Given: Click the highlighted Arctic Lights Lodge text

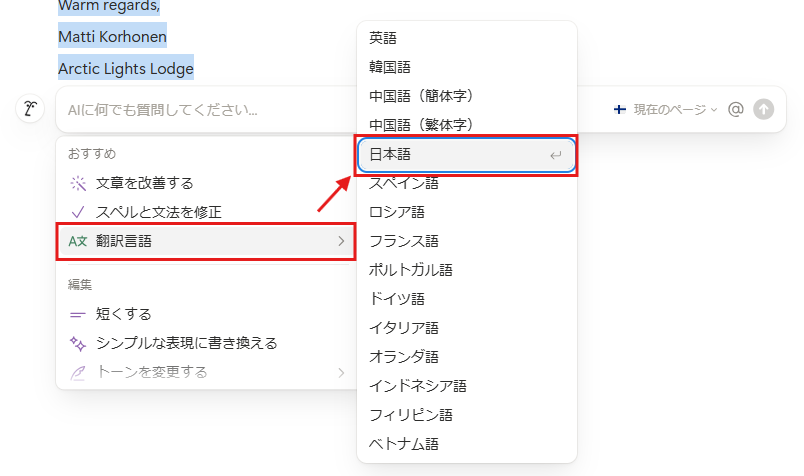Looking at the screenshot, I should (x=126, y=69).
